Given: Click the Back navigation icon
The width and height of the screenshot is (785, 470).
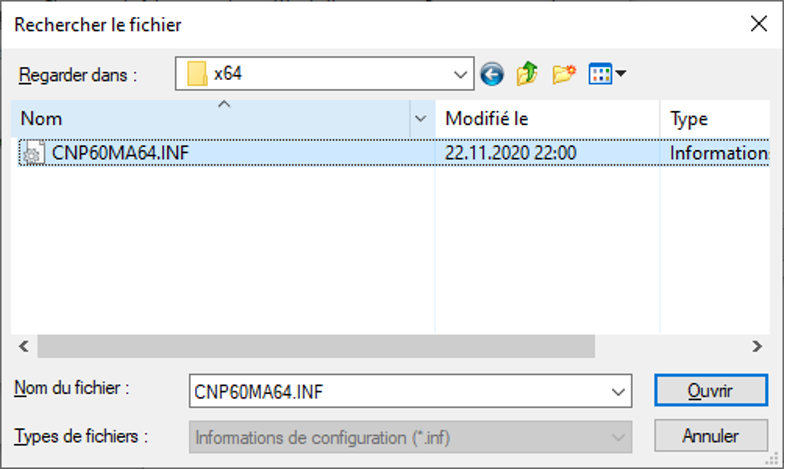Looking at the screenshot, I should tap(491, 74).
